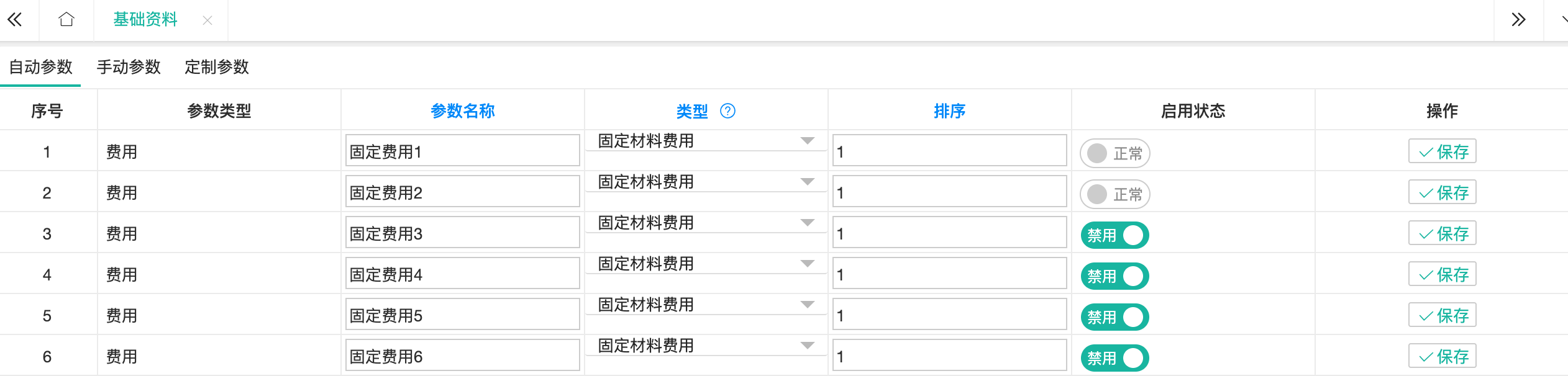Select the 自动参数 tab
This screenshot has width=1568, height=376.
point(41,67)
